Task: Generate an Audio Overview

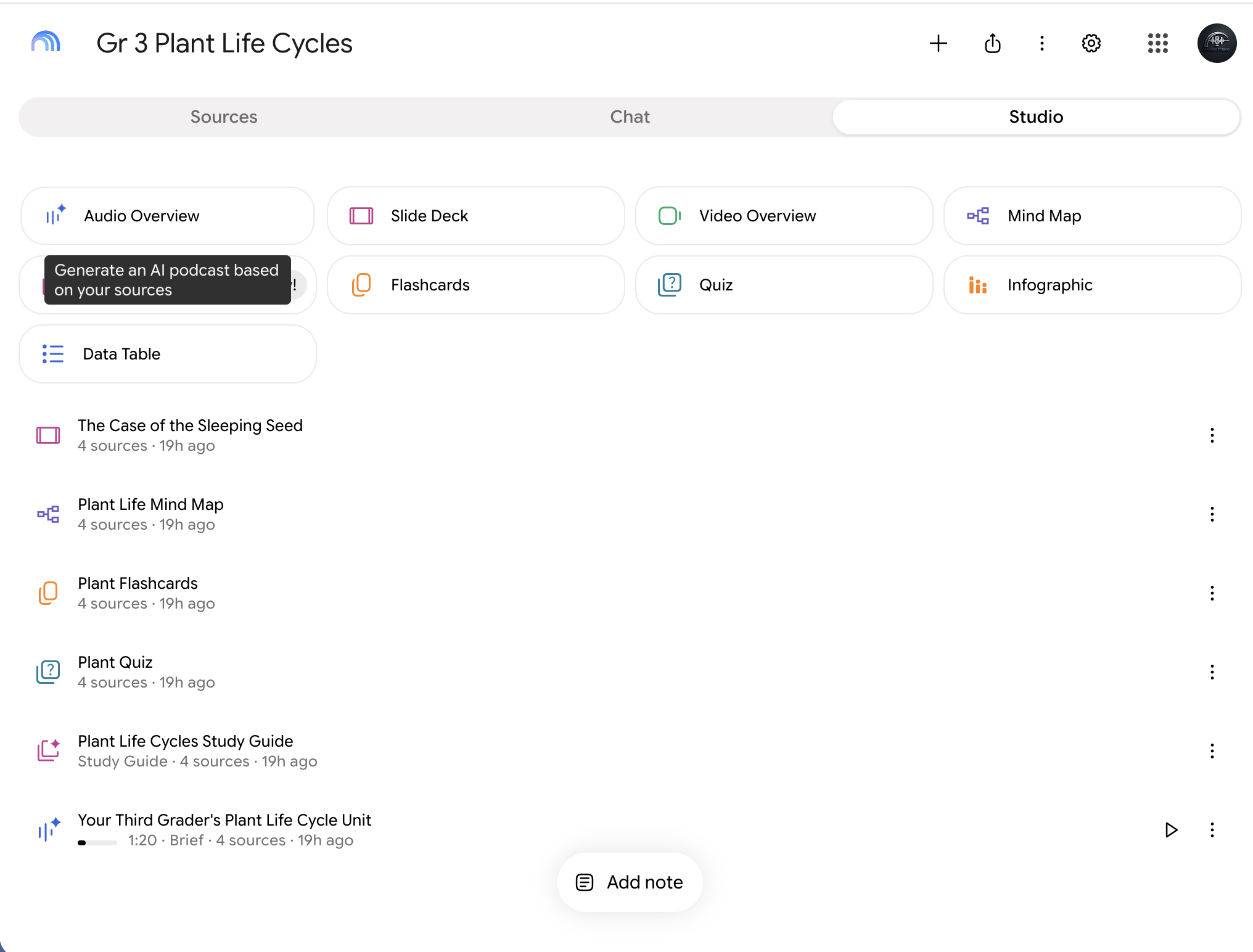Action: pos(168,216)
